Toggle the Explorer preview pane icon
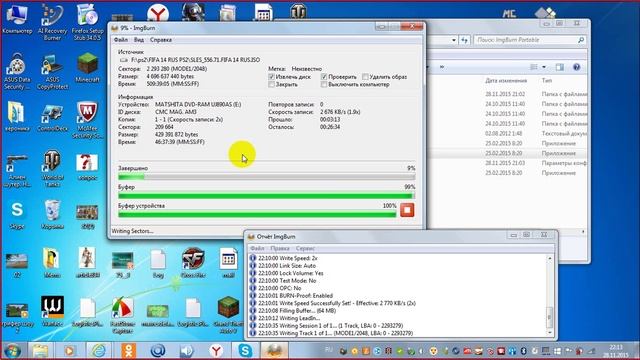Image resolution: width=640 pixels, height=360 pixels. tap(560, 67)
